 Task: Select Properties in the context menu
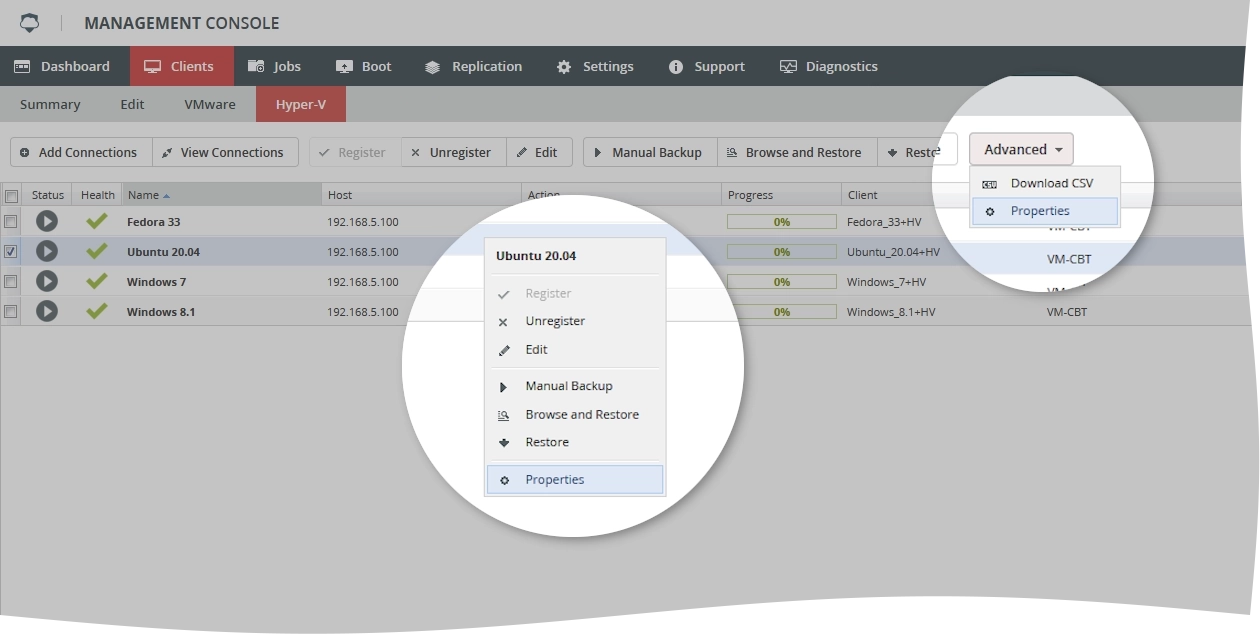coord(575,479)
